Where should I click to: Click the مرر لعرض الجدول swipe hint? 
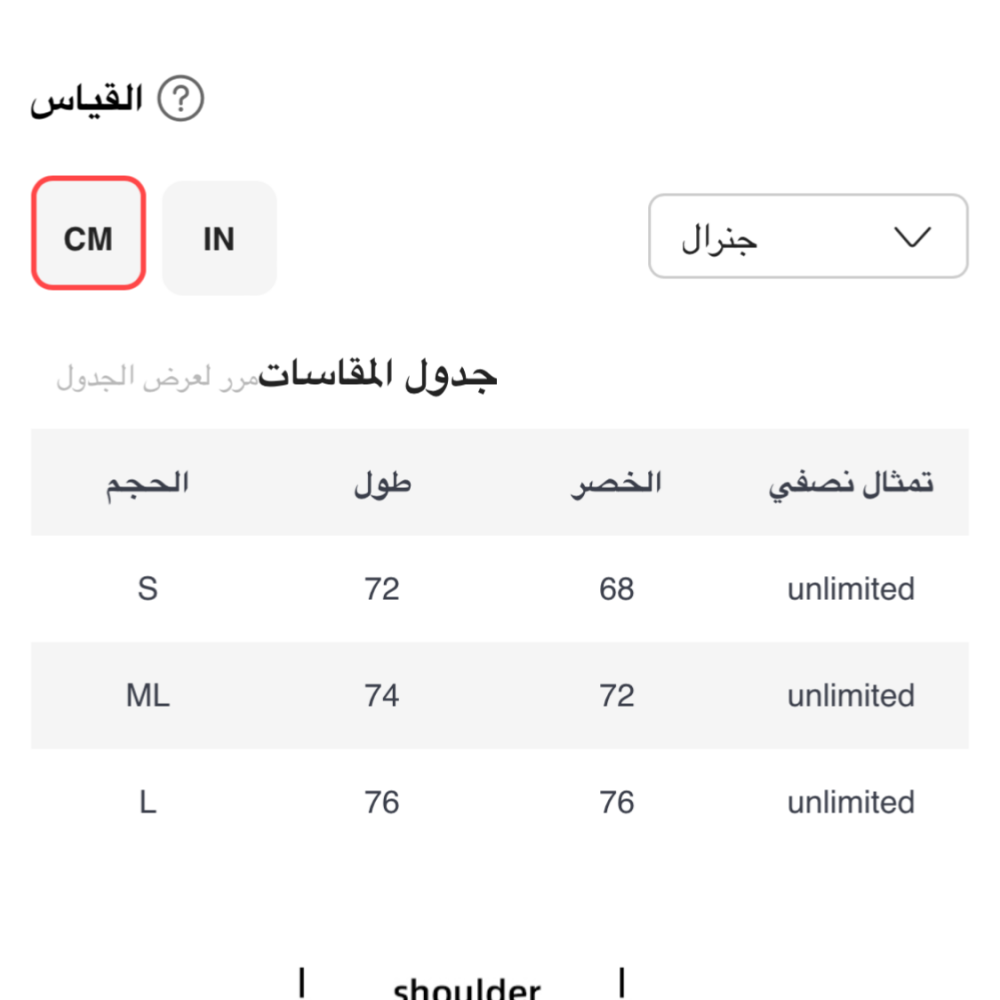pos(157,379)
